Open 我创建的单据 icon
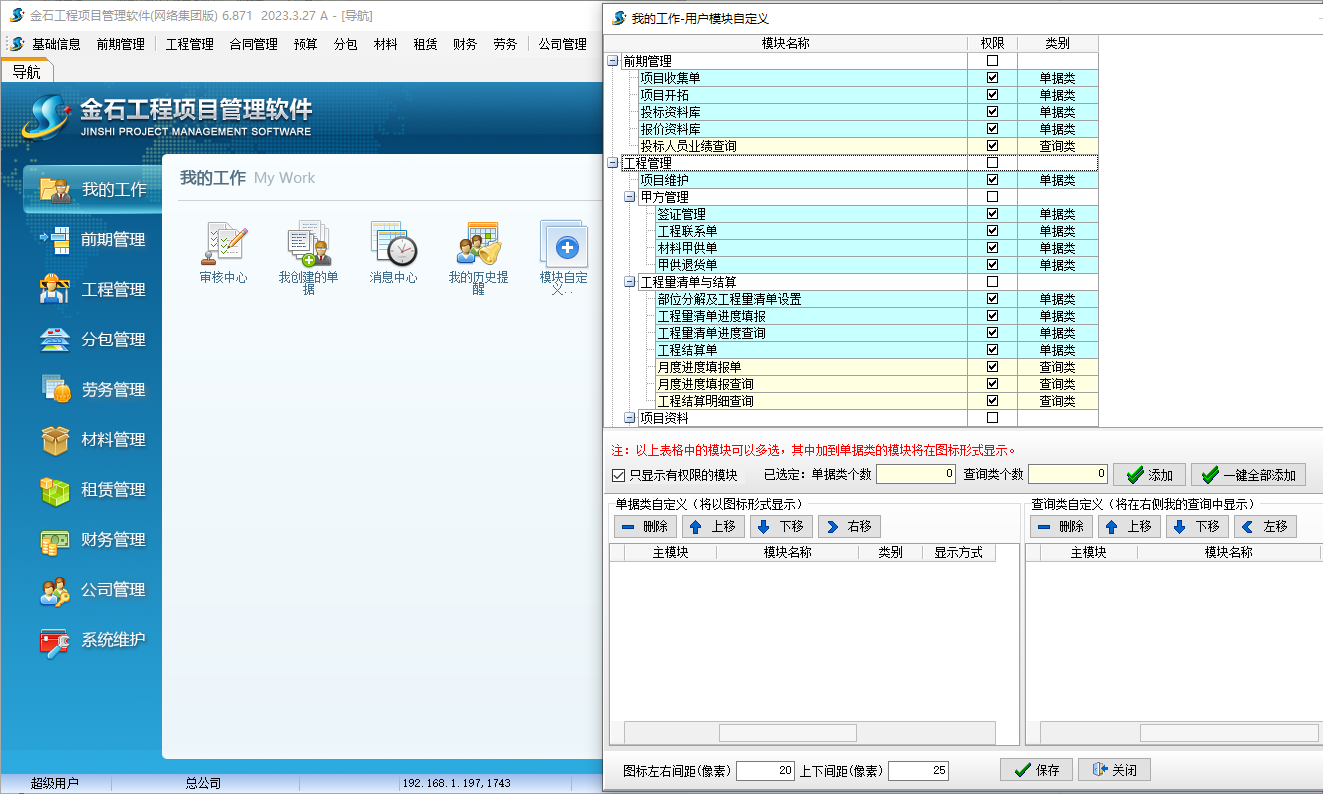Screen dimensions: 1323x794 308,245
